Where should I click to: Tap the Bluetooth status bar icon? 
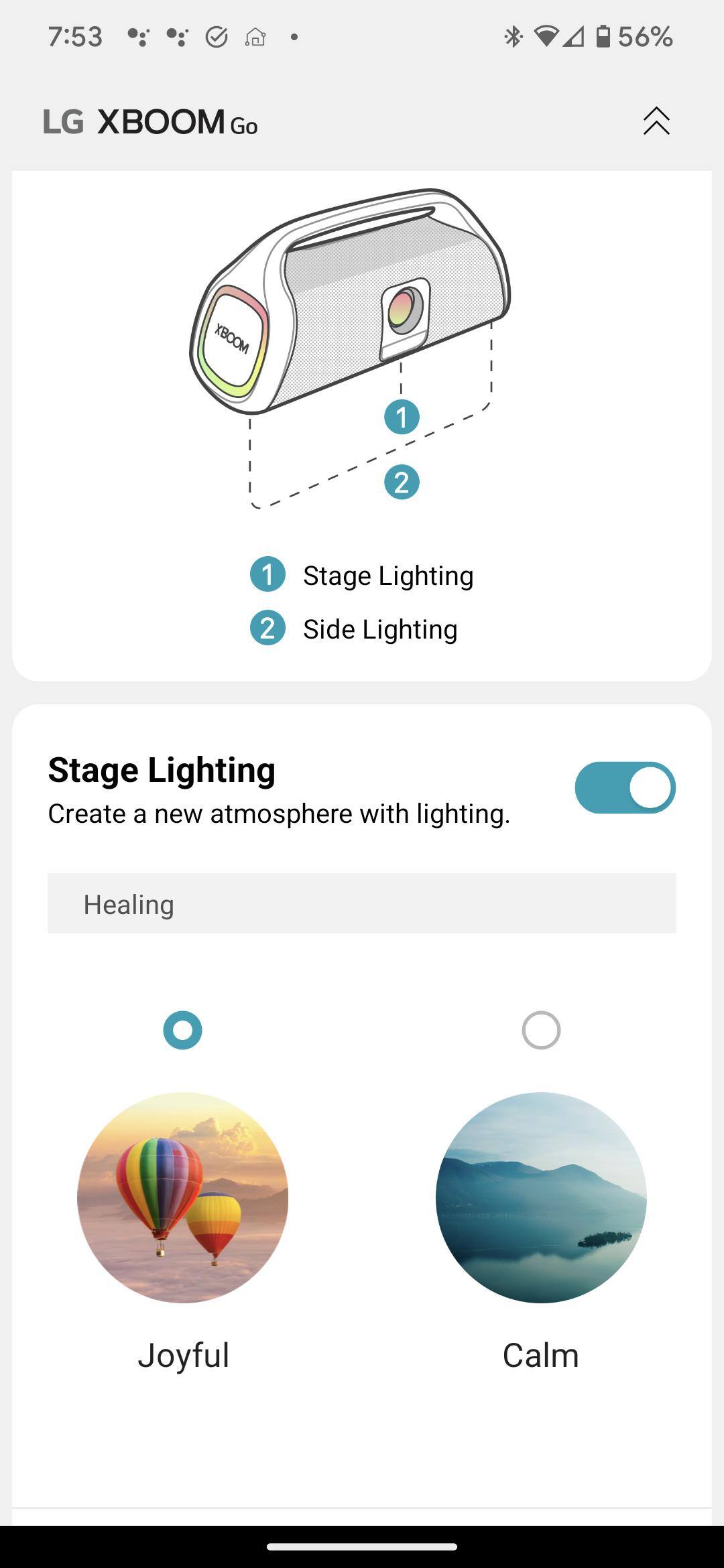pos(513,37)
